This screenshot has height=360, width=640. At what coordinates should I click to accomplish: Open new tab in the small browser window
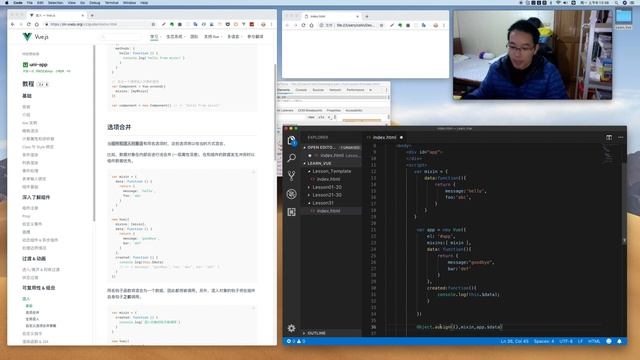(367, 16)
